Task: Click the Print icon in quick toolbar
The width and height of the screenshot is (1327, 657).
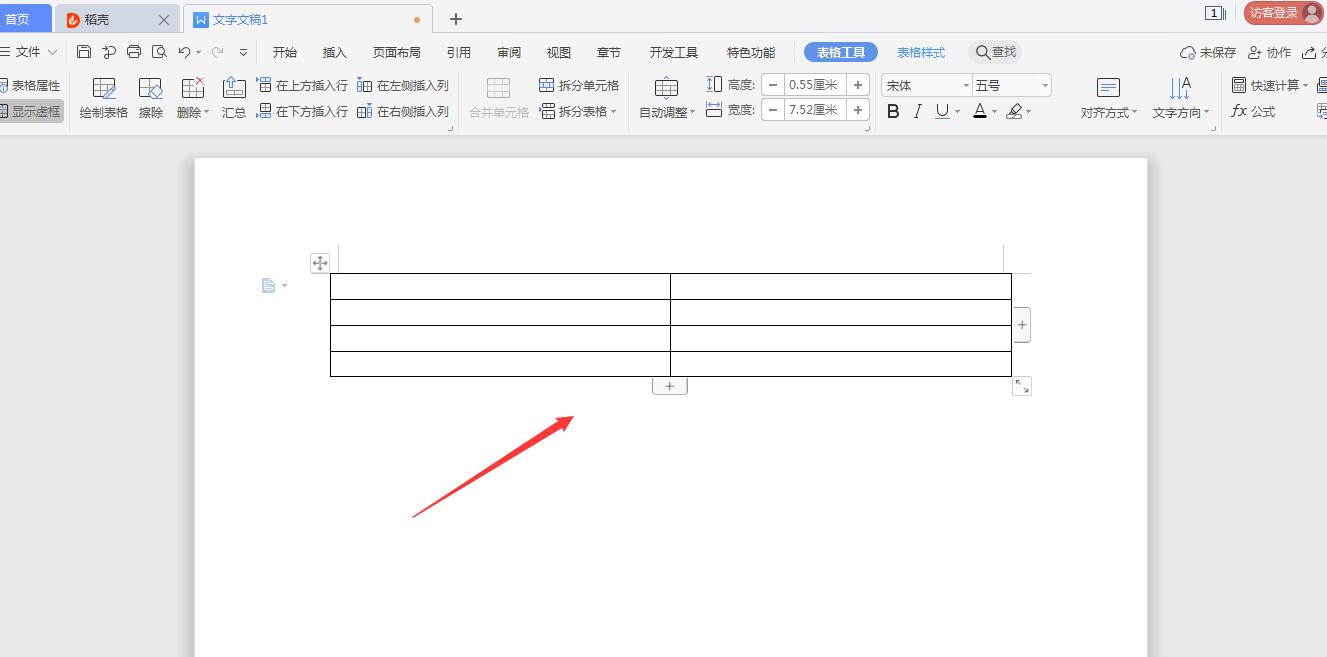Action: click(x=134, y=52)
